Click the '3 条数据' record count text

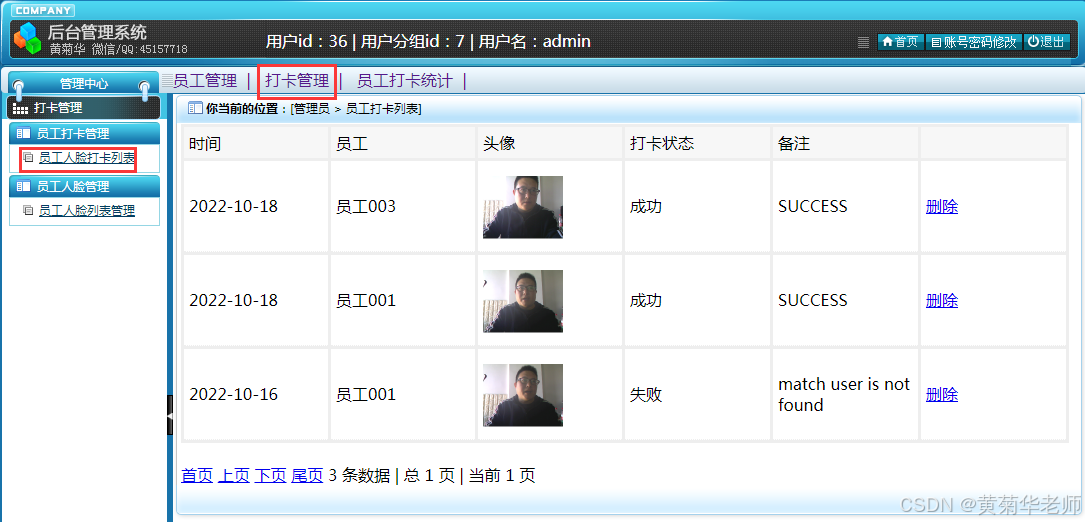(359, 475)
